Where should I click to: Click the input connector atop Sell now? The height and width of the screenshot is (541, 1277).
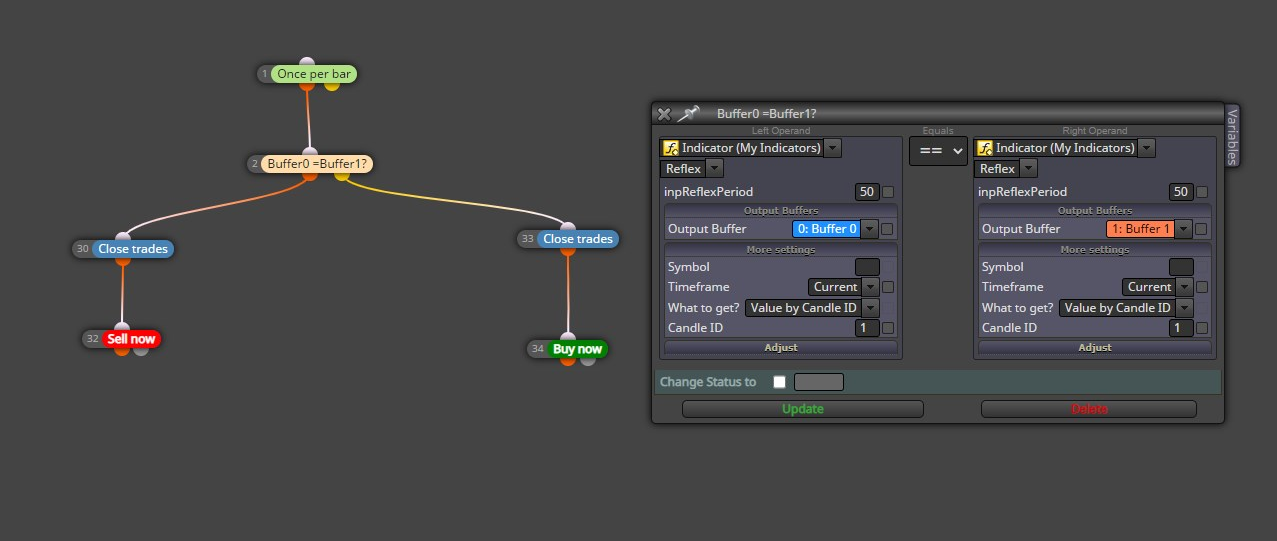122,328
